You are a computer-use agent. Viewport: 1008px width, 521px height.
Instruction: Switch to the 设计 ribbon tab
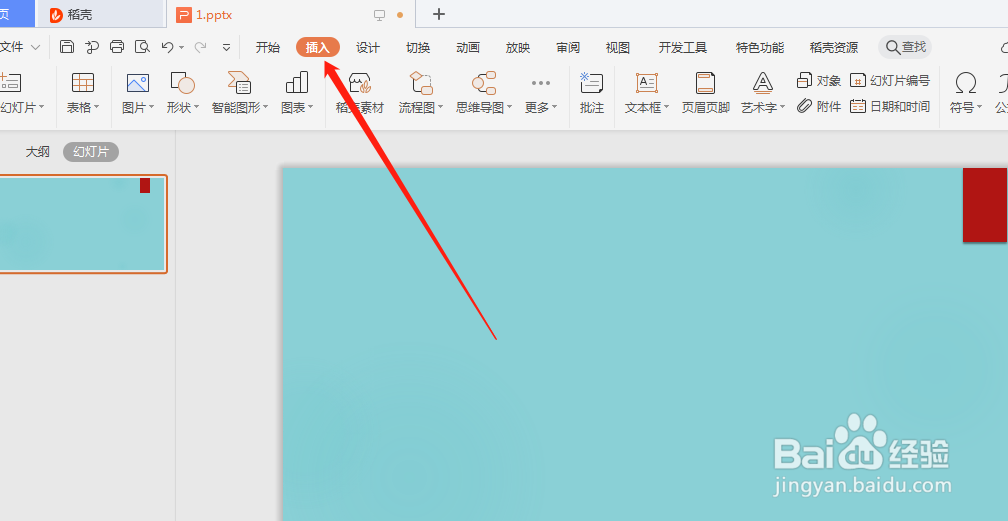coord(368,47)
